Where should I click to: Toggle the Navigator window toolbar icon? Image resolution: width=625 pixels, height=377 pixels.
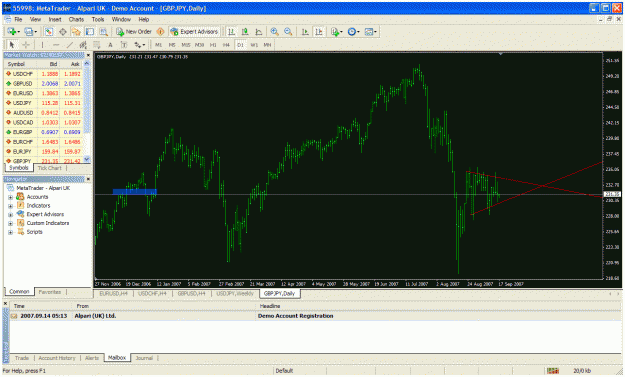tap(76, 31)
